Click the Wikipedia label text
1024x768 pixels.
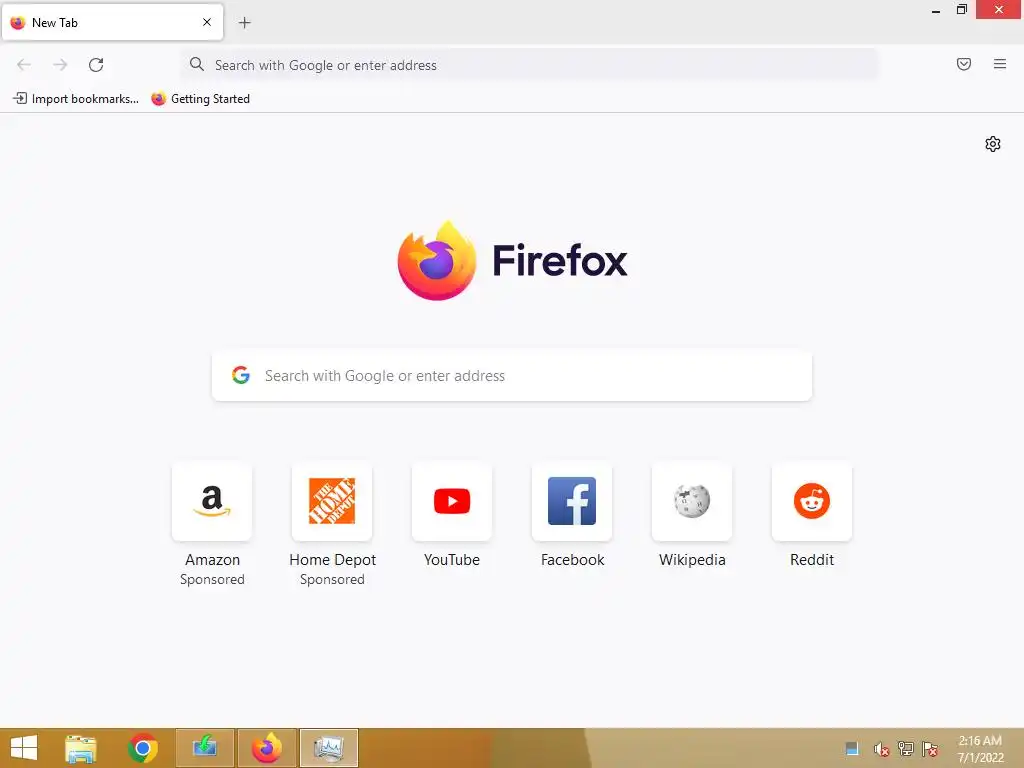coord(692,560)
